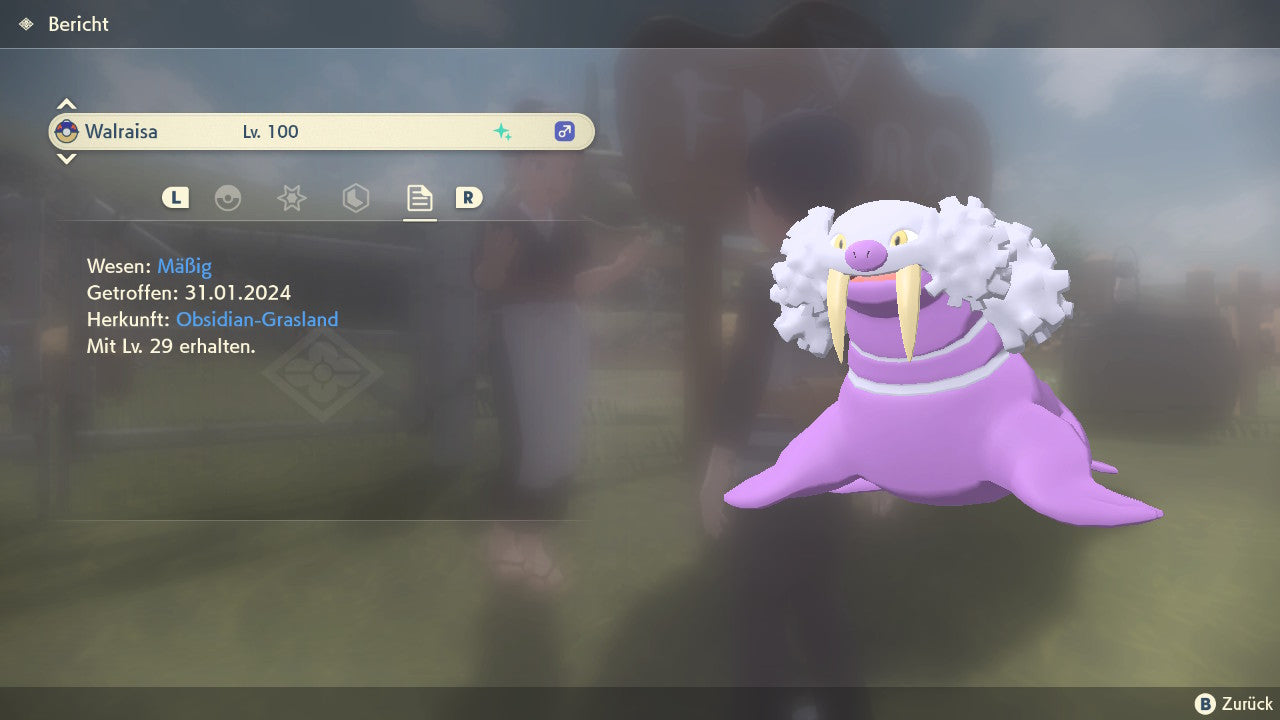Open the Poké Ball summary tab
1280x720 pixels.
pos(228,198)
